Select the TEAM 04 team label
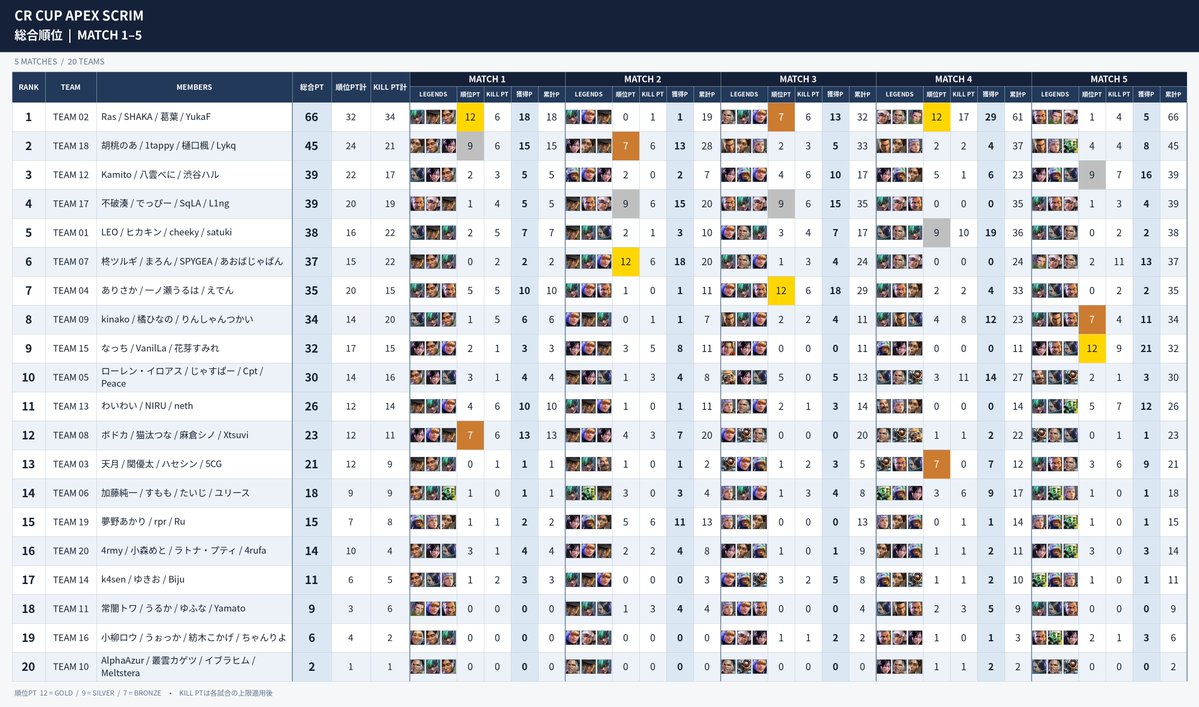 (70, 290)
